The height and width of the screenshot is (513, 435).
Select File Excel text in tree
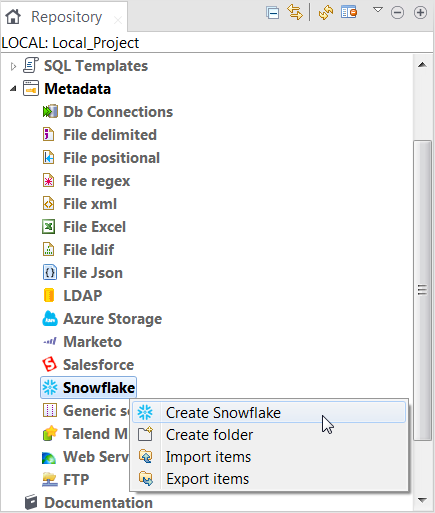pos(95,227)
